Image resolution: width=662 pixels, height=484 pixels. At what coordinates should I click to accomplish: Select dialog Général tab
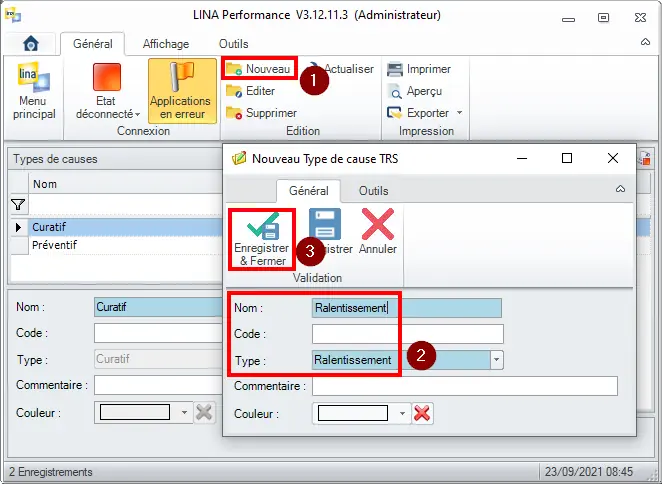coord(309,191)
